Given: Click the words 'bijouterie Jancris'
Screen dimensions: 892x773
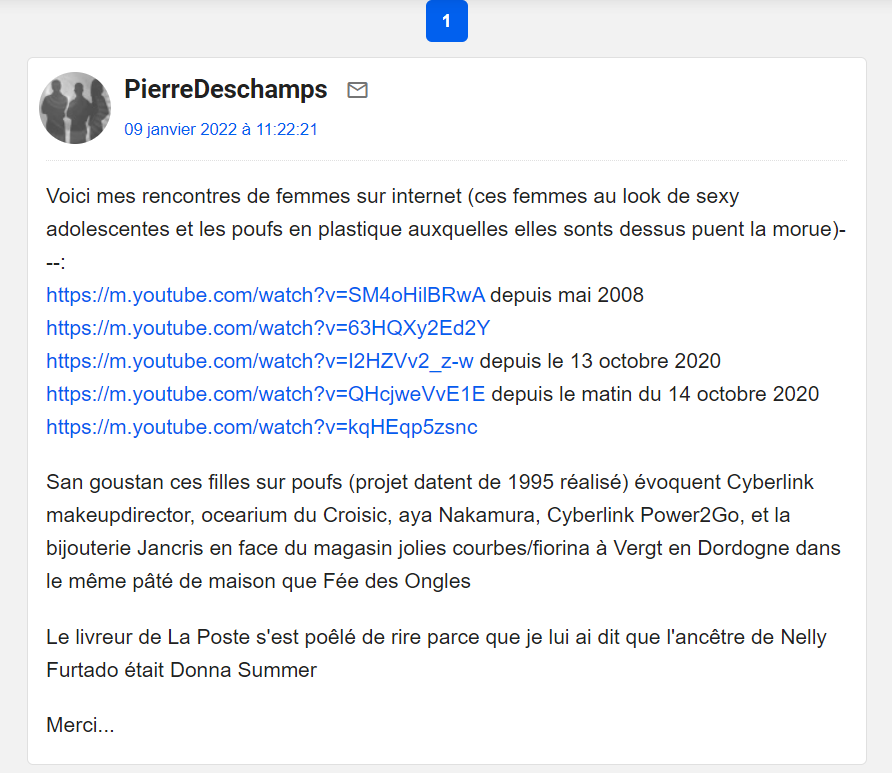Looking at the screenshot, I should point(125,548).
